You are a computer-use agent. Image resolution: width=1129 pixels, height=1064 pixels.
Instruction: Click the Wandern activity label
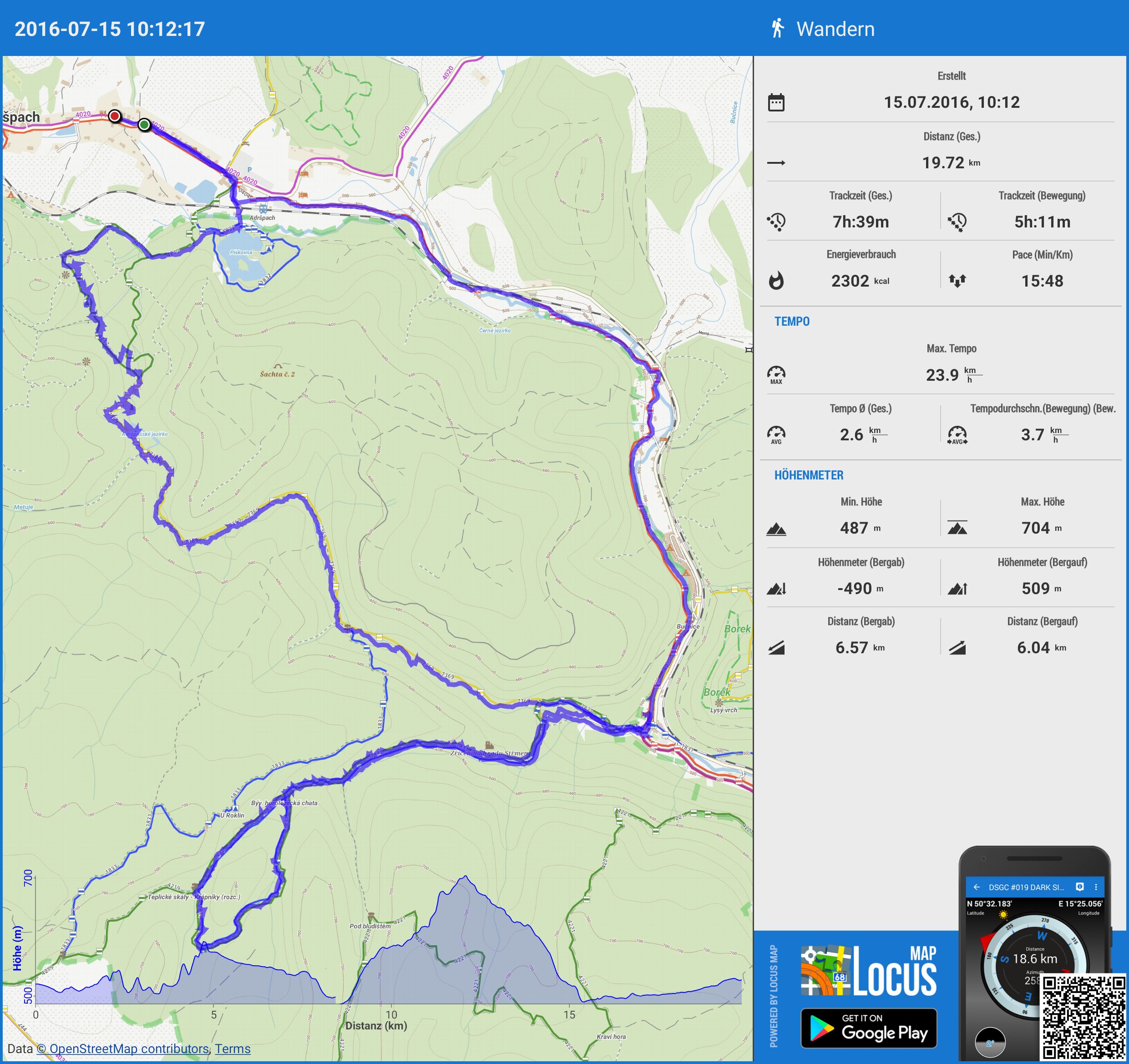coord(835,29)
